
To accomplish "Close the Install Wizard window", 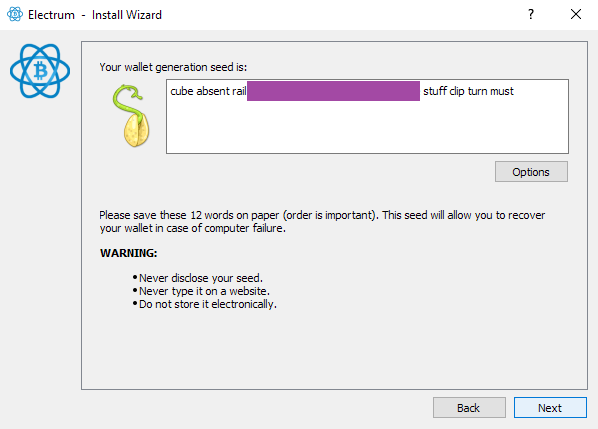I will coord(575,14).
